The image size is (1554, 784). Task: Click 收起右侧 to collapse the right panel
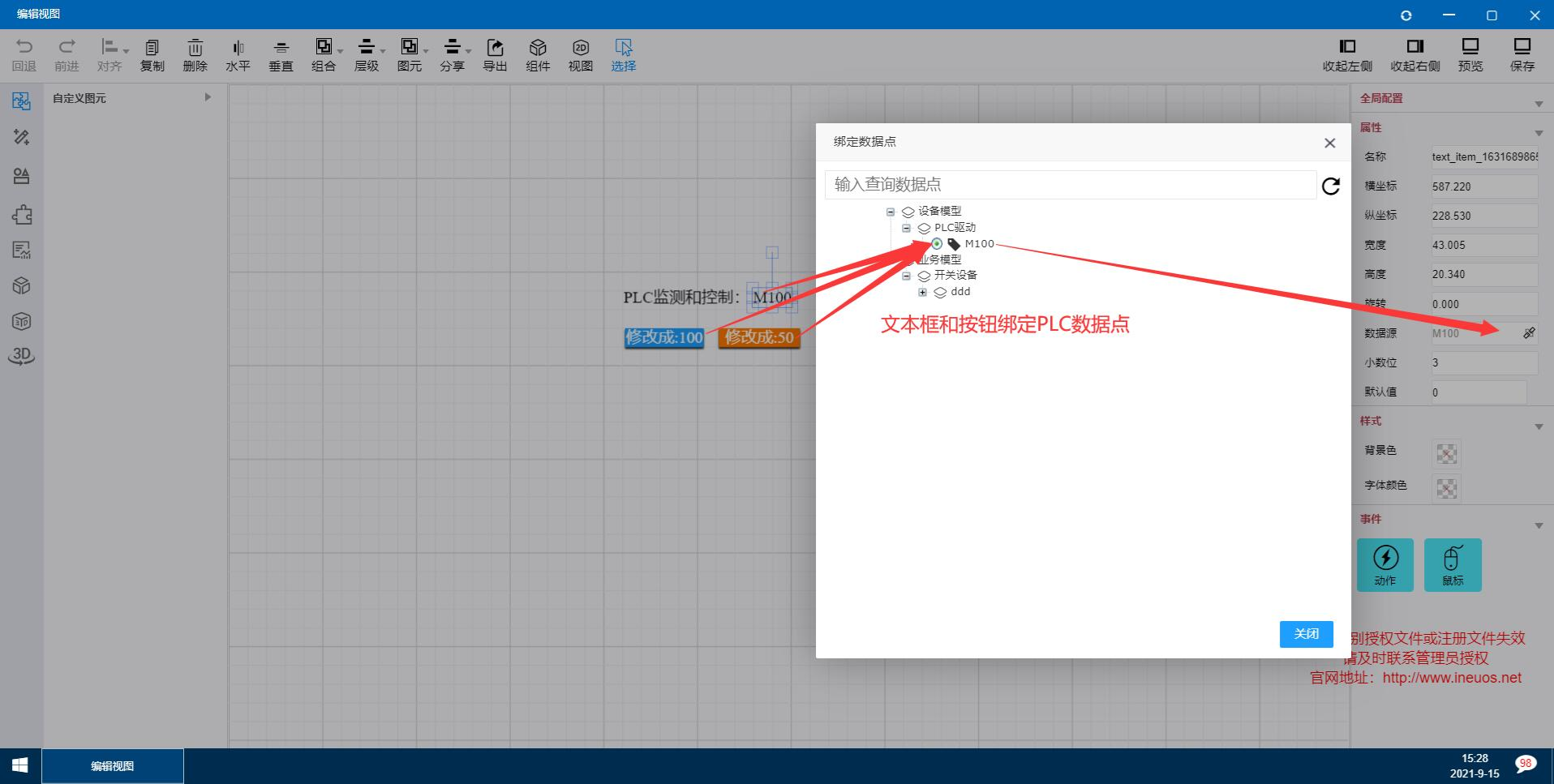coord(1415,55)
